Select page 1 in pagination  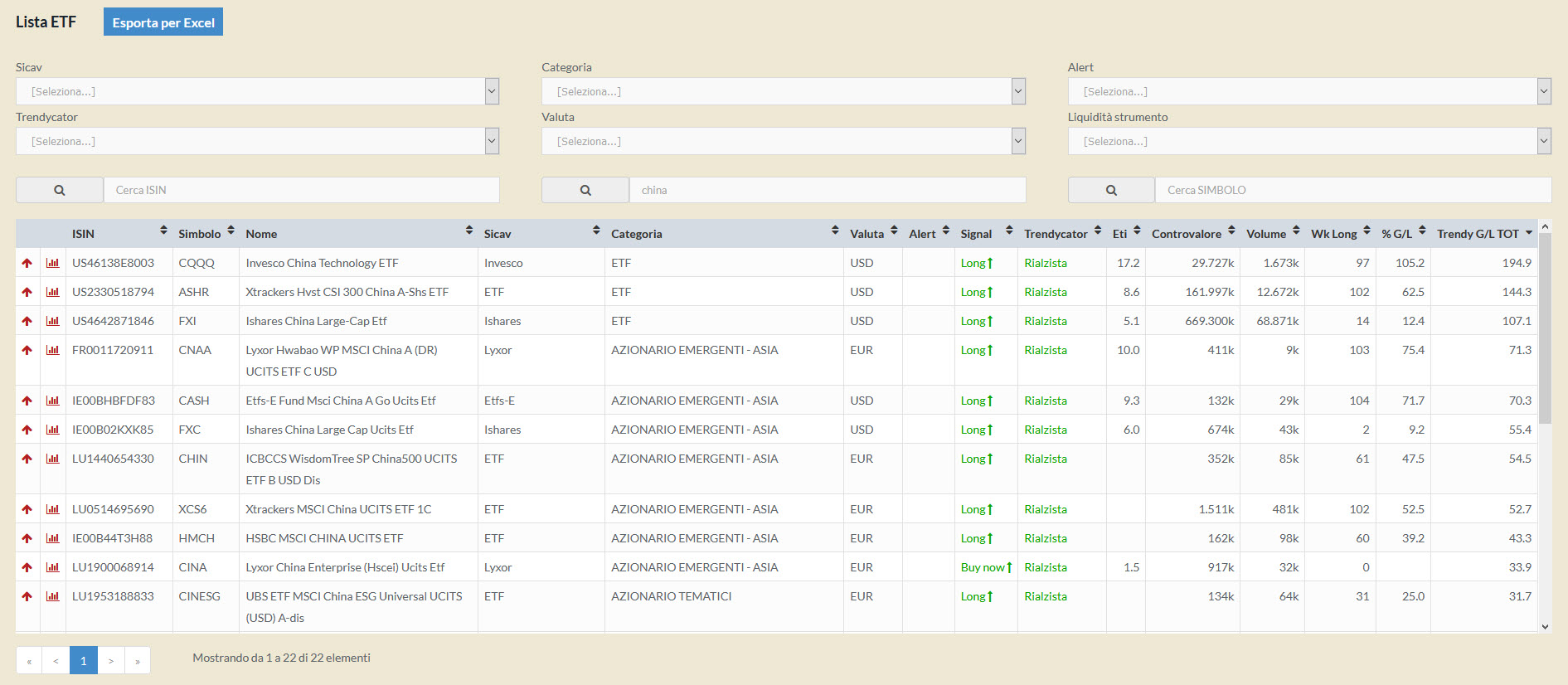pyautogui.click(x=83, y=660)
